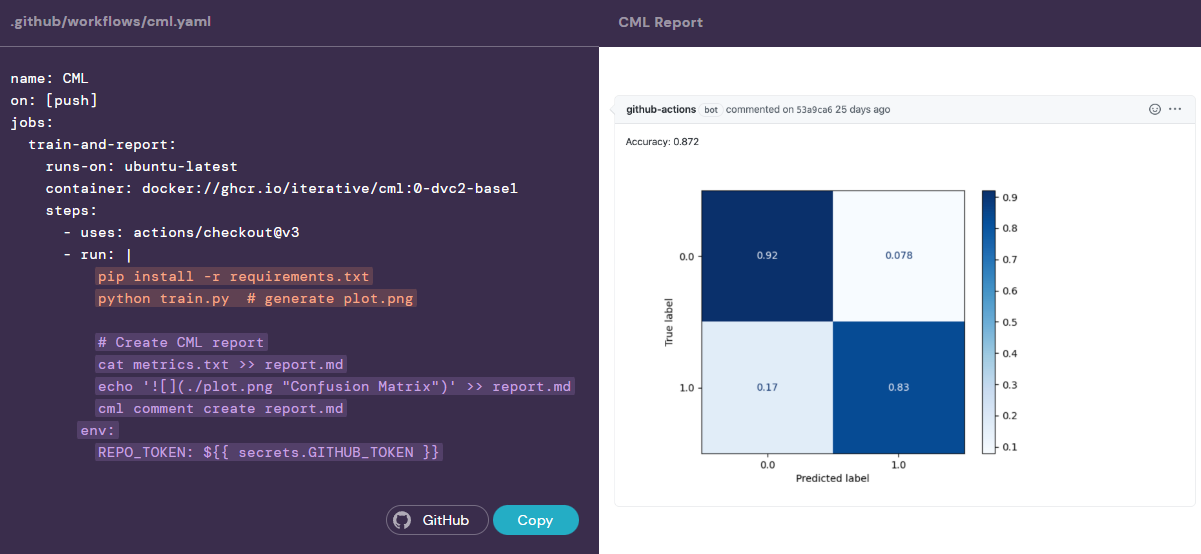Click the colorbar tick label 0.1
Viewport: 1201px width, 554px height.
[1010, 446]
